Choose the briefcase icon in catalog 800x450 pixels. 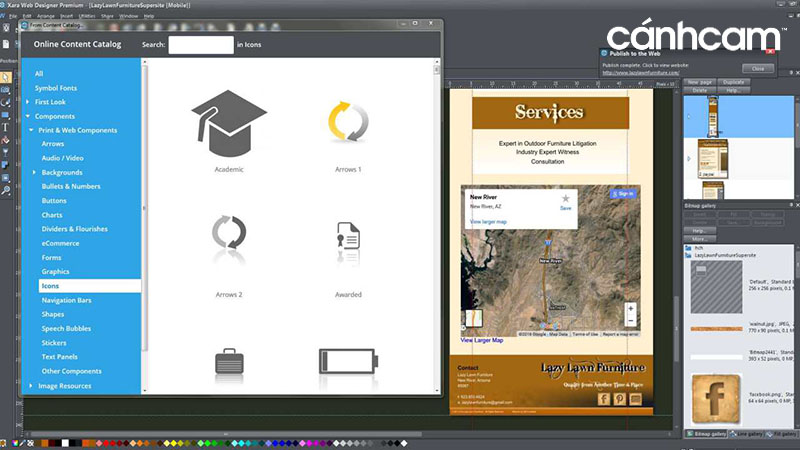point(229,361)
